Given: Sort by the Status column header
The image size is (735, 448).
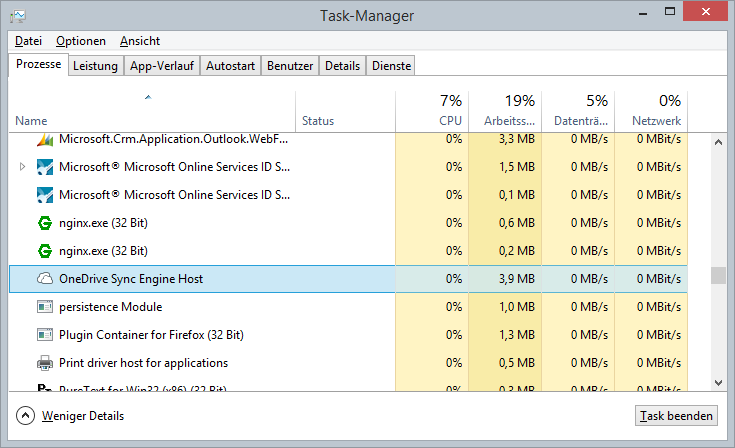Looking at the screenshot, I should (345, 112).
